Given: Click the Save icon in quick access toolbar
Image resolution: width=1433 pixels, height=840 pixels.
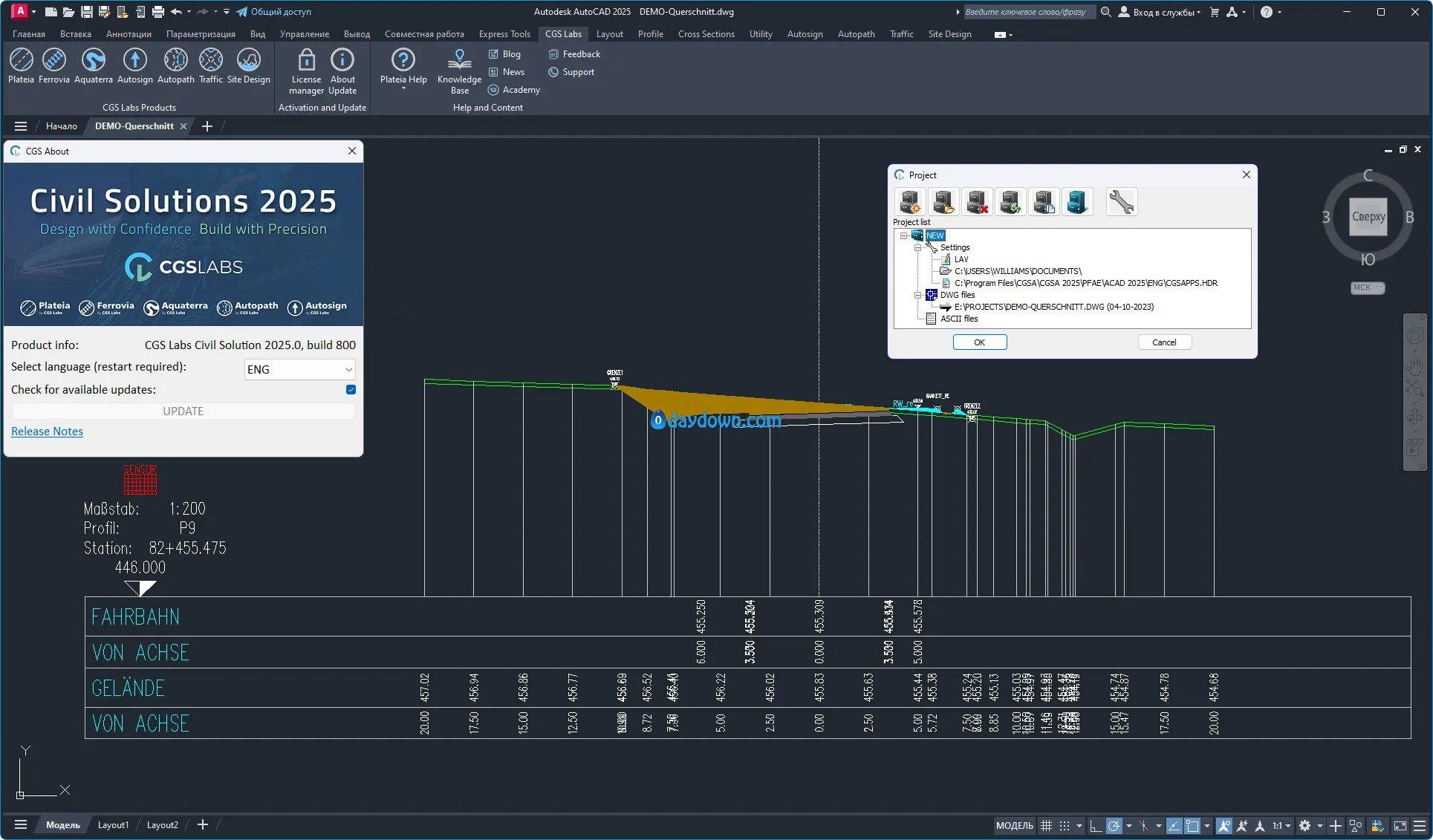Looking at the screenshot, I should tap(86, 12).
